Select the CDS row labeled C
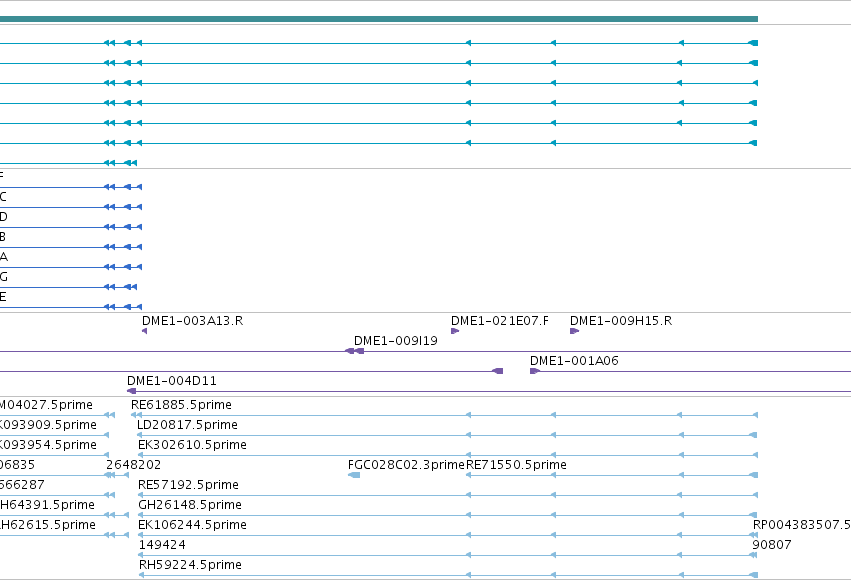 click(71, 207)
